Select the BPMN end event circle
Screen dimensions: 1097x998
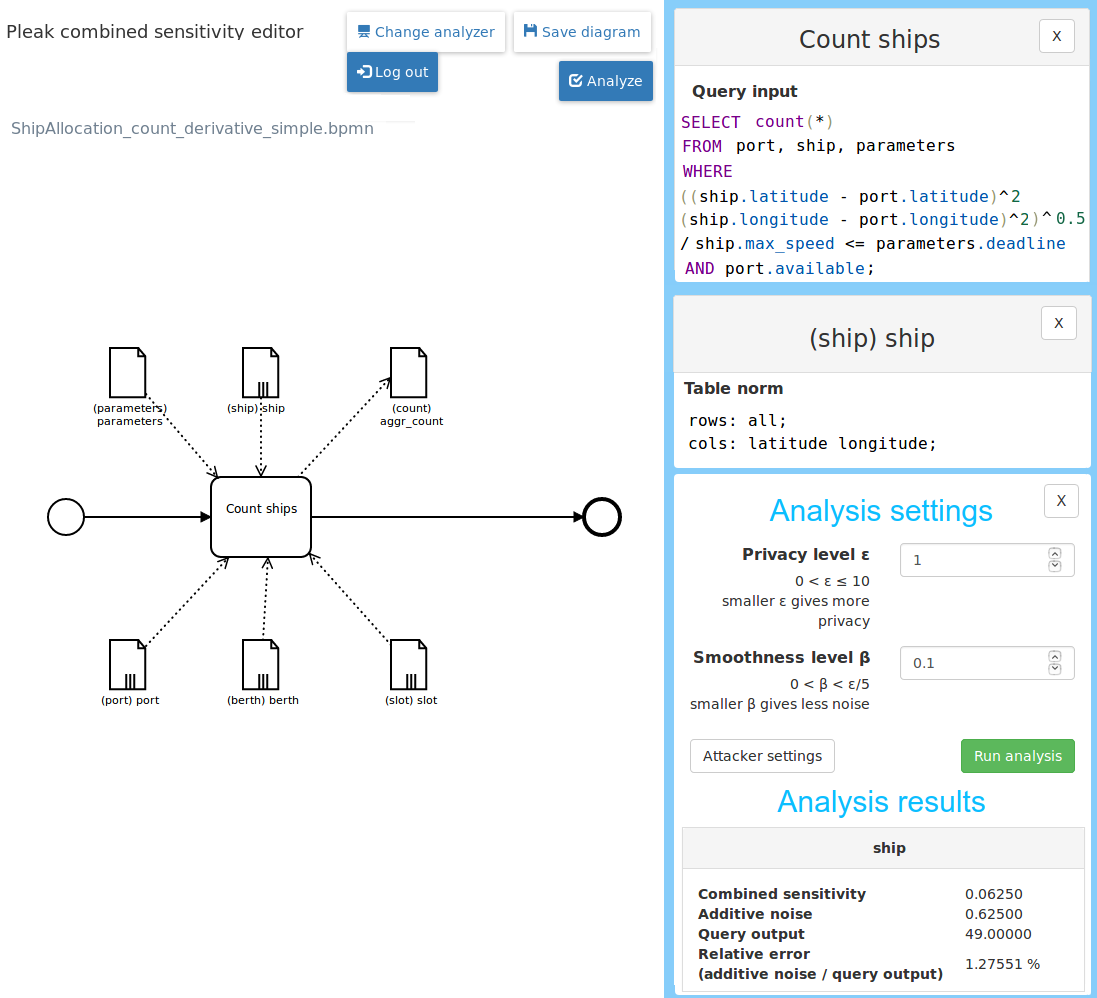[602, 517]
